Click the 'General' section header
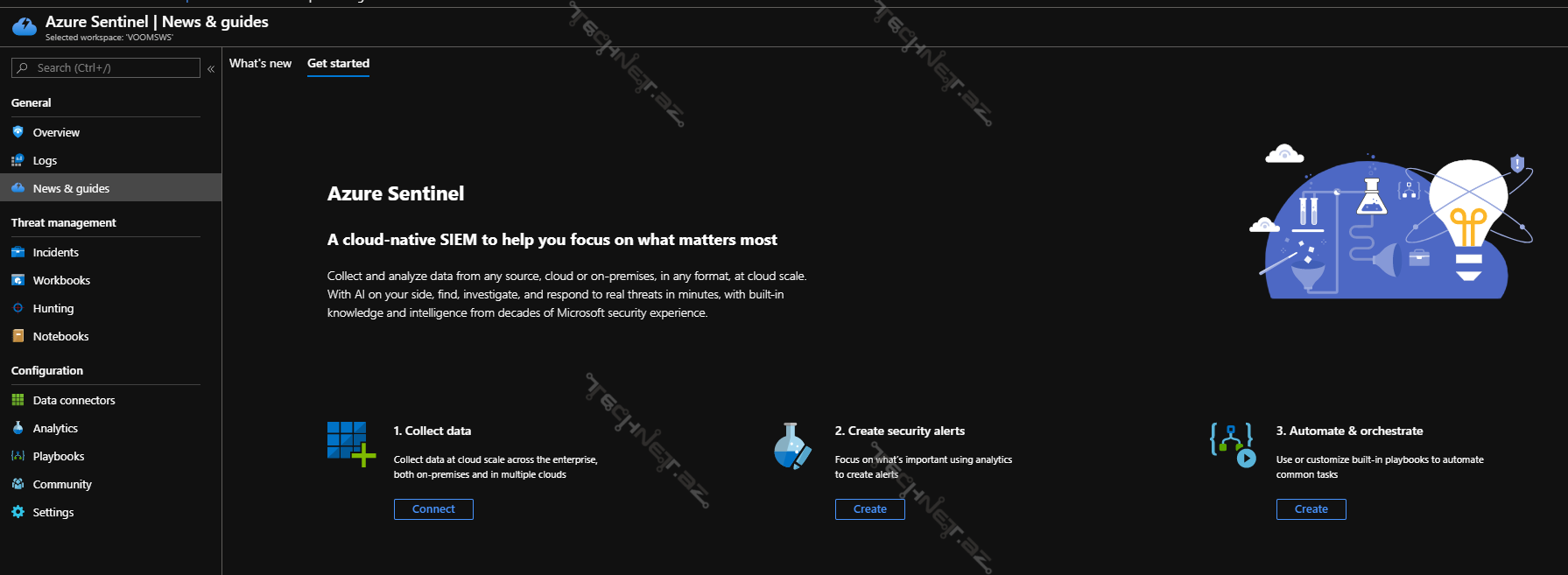The image size is (1568, 575). pos(32,102)
